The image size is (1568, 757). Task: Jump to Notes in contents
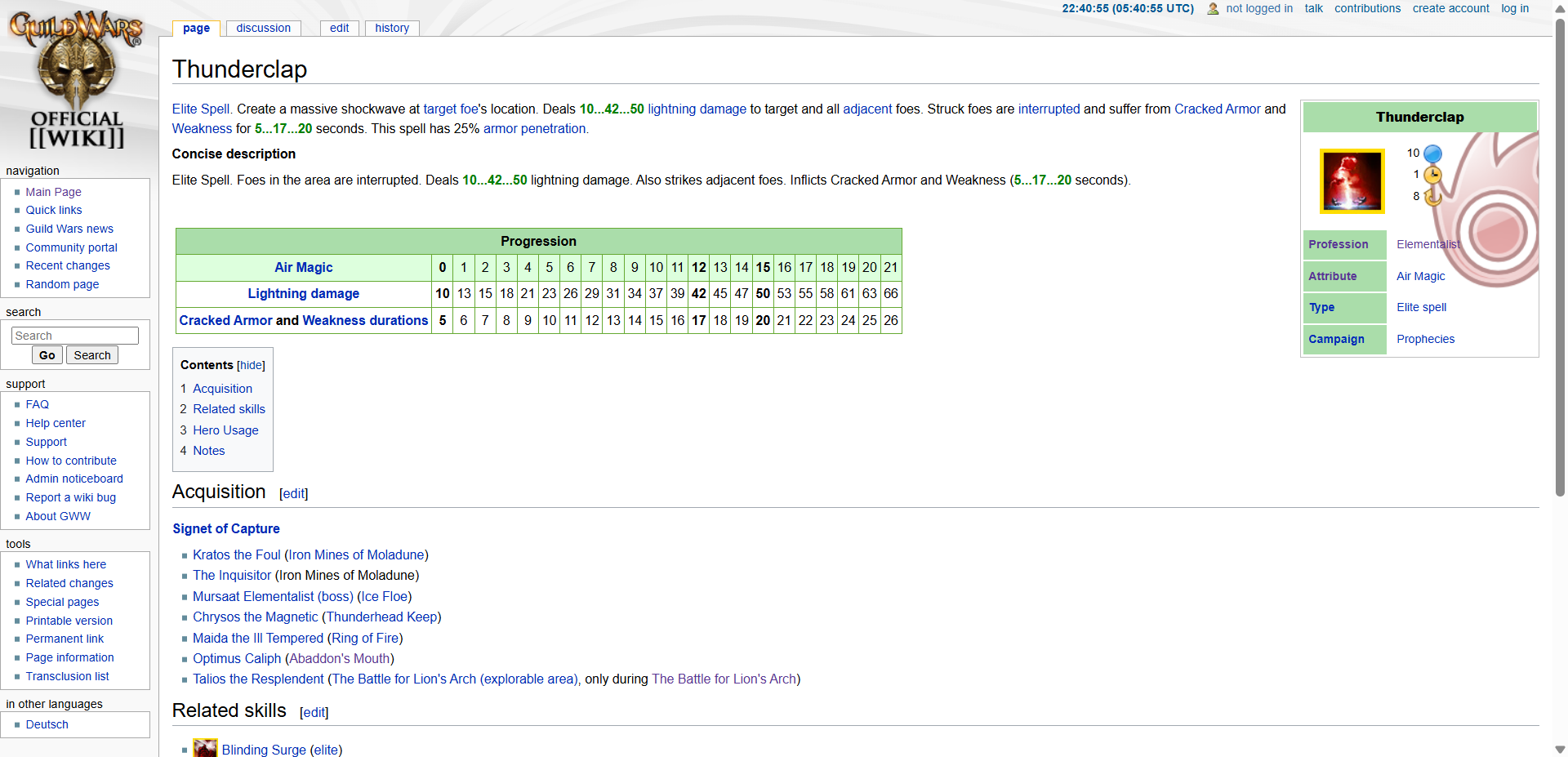208,451
